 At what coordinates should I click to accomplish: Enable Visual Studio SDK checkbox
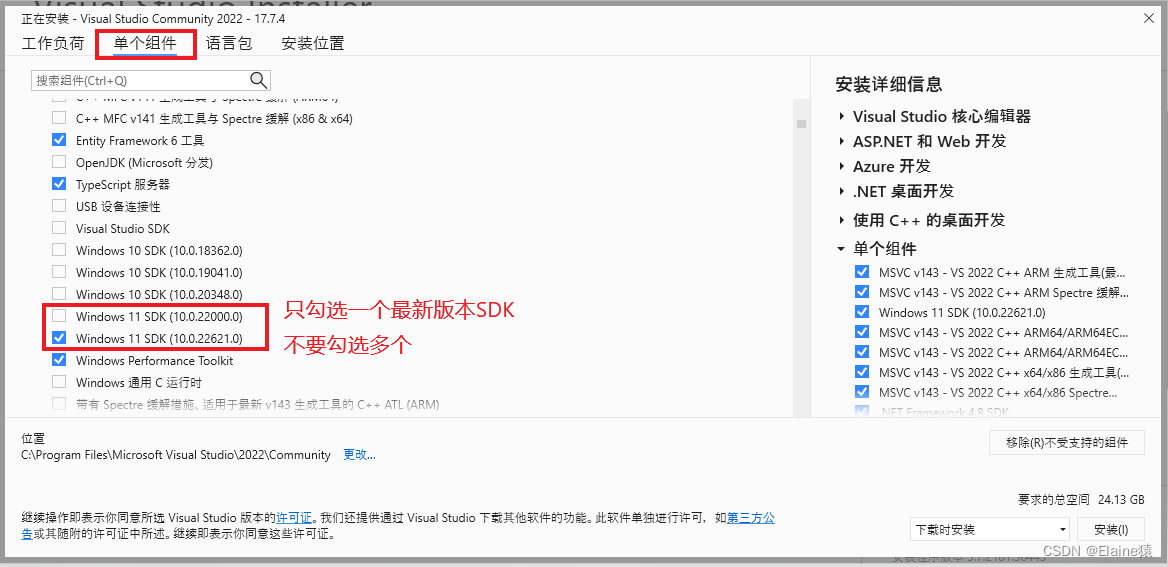[x=59, y=228]
